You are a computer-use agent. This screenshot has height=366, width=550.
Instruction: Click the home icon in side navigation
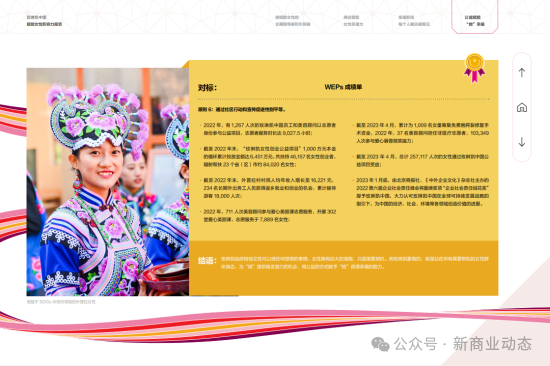(522, 107)
